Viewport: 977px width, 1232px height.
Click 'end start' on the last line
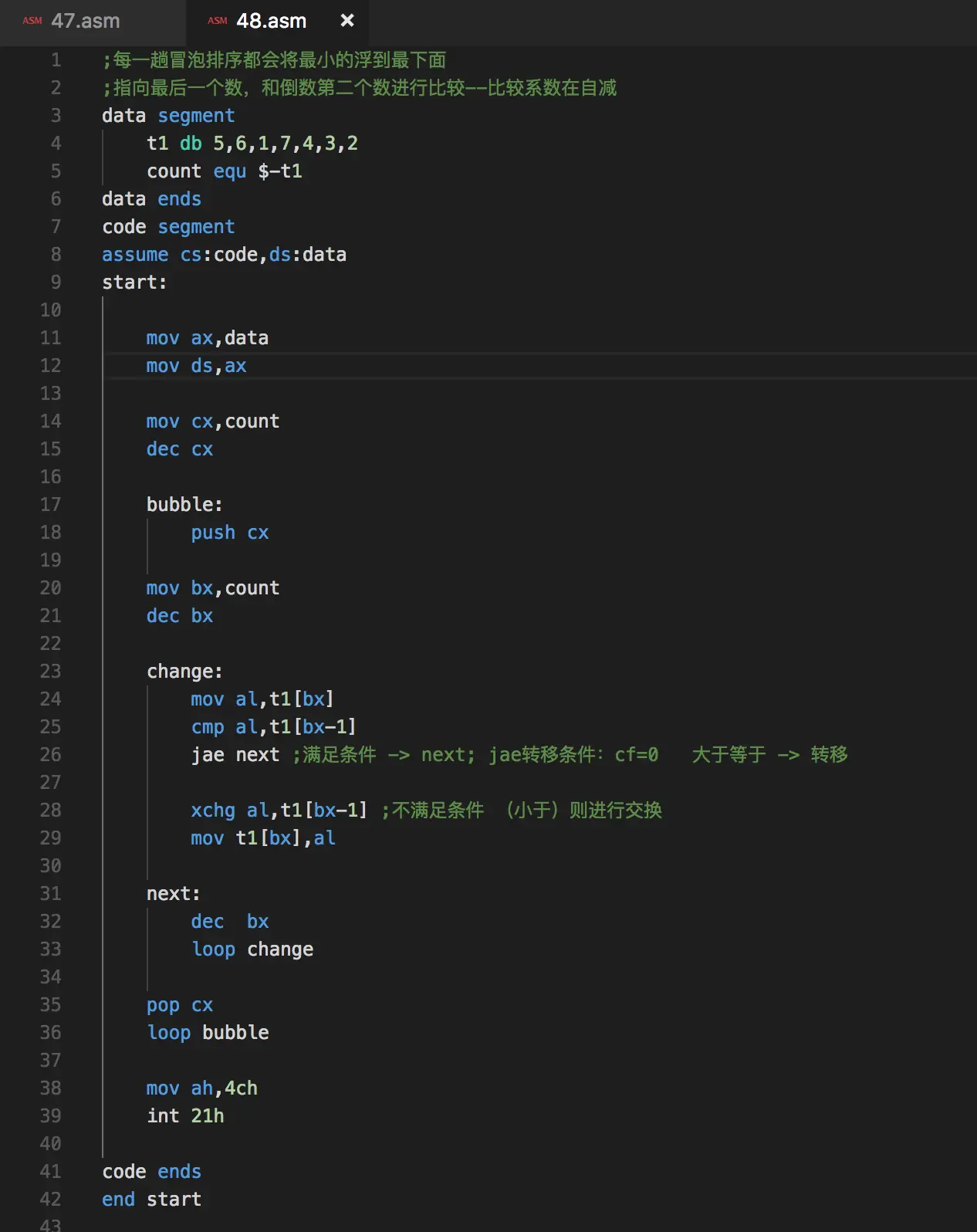point(152,1200)
